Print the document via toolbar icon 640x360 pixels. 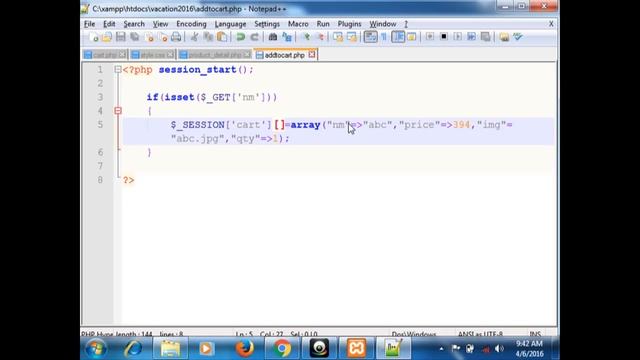point(176,37)
